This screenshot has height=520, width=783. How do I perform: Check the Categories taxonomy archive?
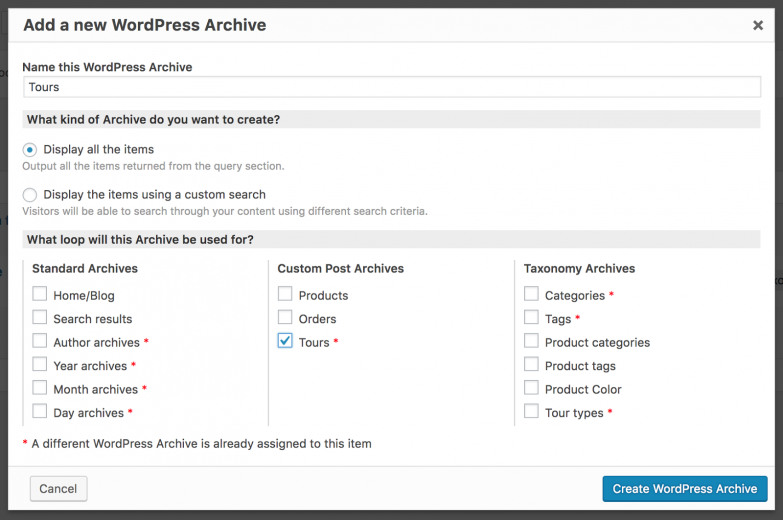pyautogui.click(x=531, y=294)
